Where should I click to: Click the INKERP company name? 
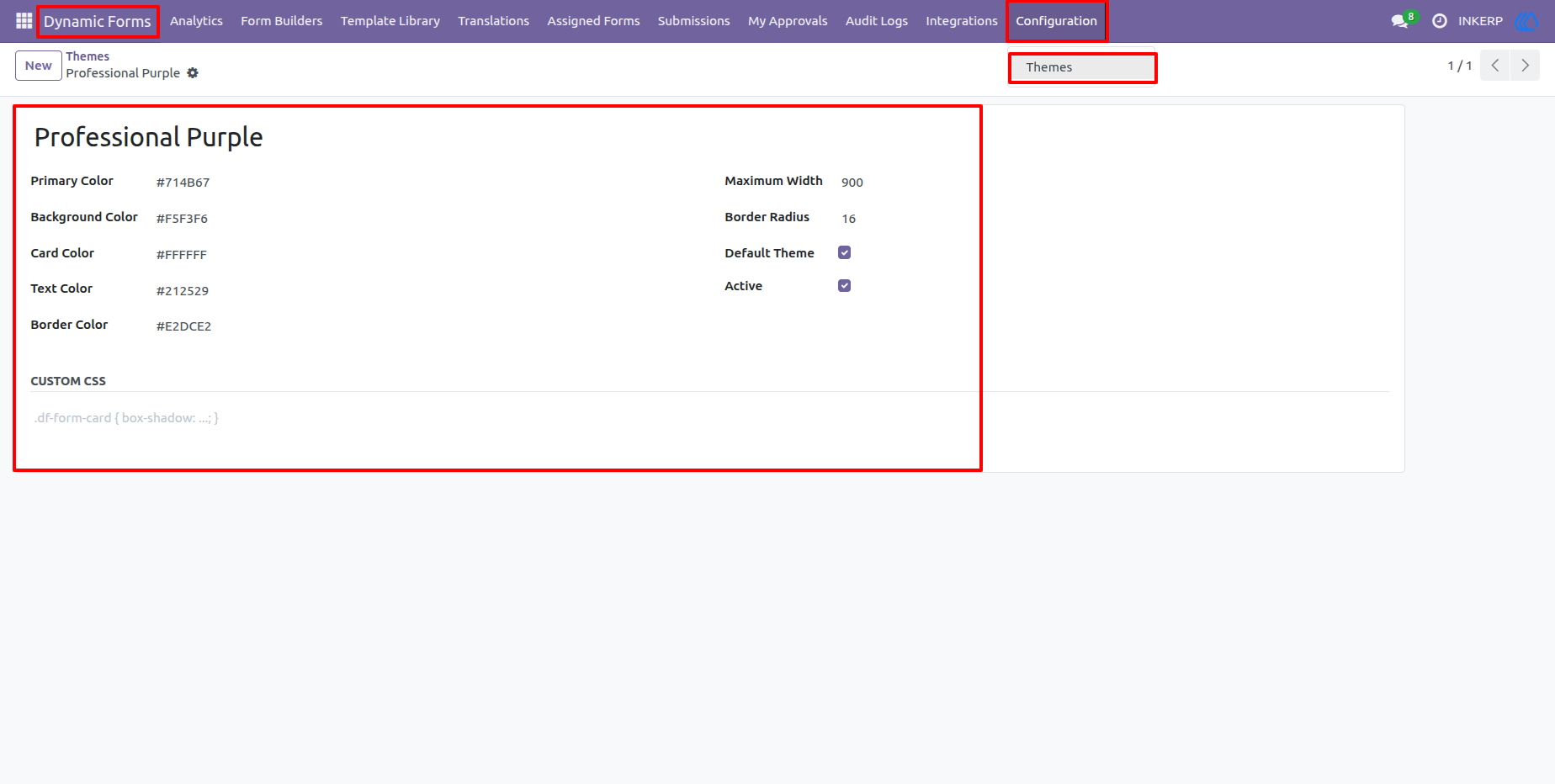[1480, 21]
